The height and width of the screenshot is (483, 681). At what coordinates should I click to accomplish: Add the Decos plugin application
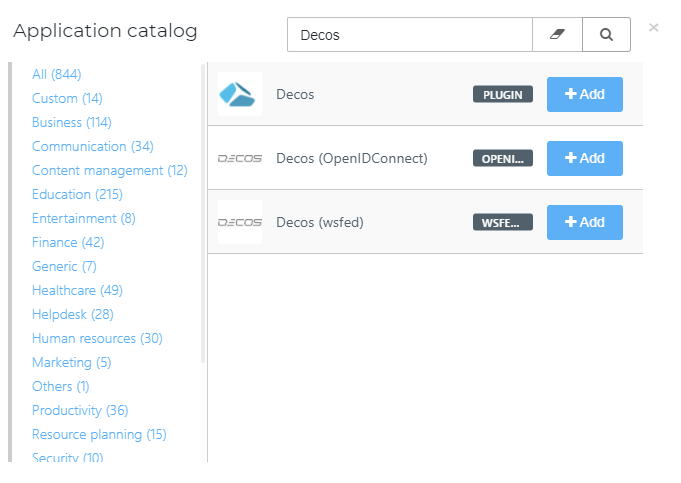coord(585,94)
